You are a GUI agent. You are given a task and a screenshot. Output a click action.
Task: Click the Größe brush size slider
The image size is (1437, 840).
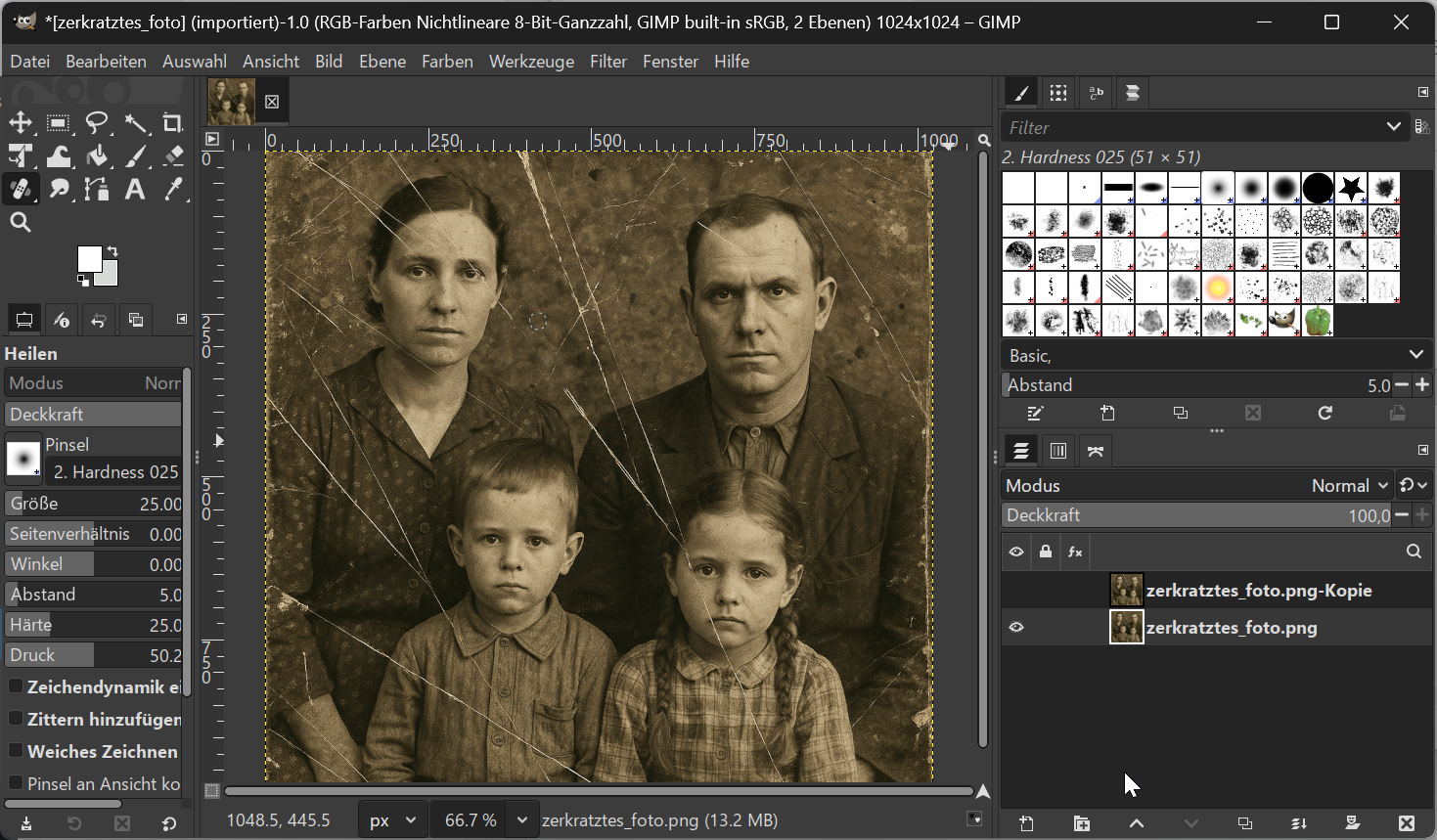pyautogui.click(x=94, y=504)
